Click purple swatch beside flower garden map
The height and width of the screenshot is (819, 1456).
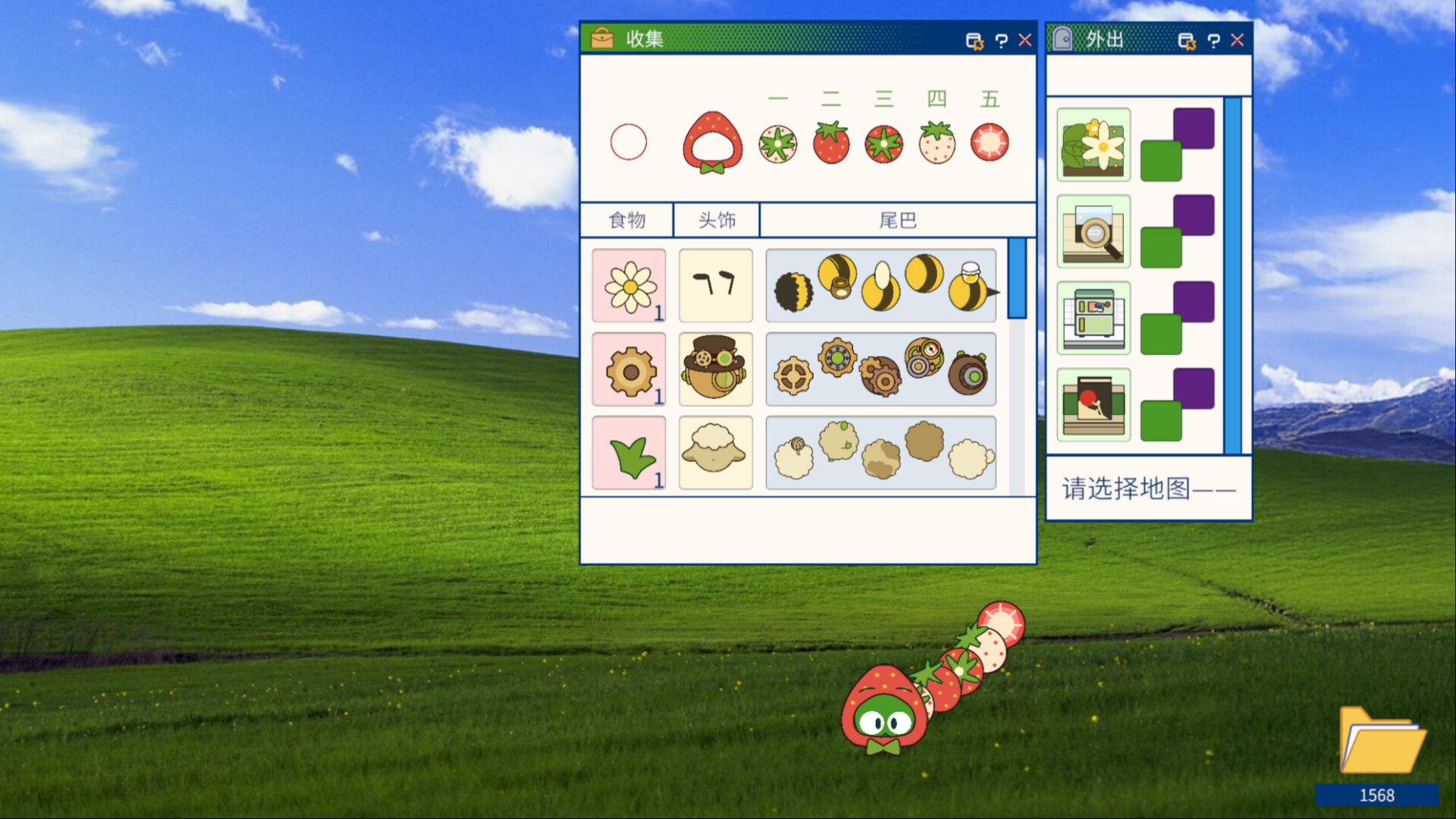tap(1194, 127)
